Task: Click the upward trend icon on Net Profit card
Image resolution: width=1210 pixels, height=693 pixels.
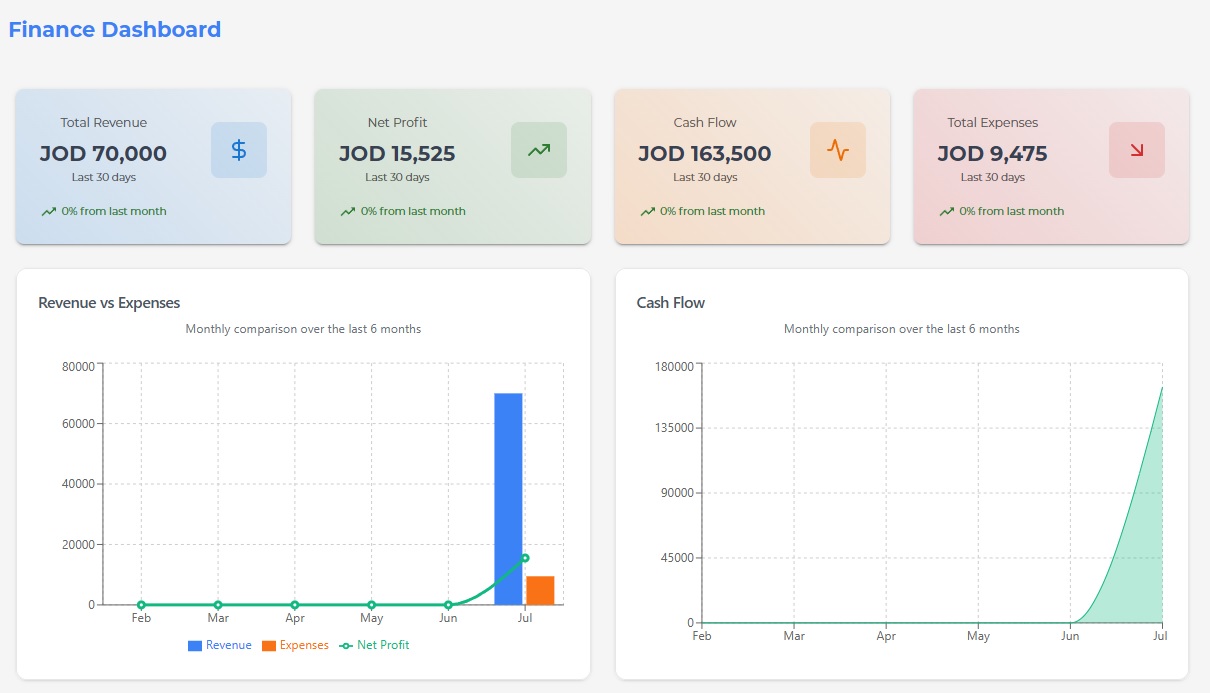Action: pyautogui.click(x=538, y=148)
